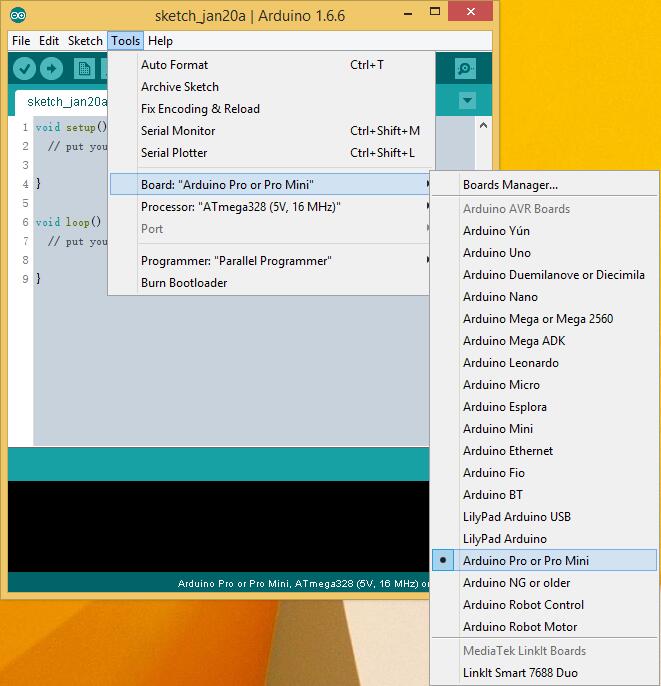Select Auto Format from Tools menu
The width and height of the screenshot is (661, 686).
pos(271,65)
